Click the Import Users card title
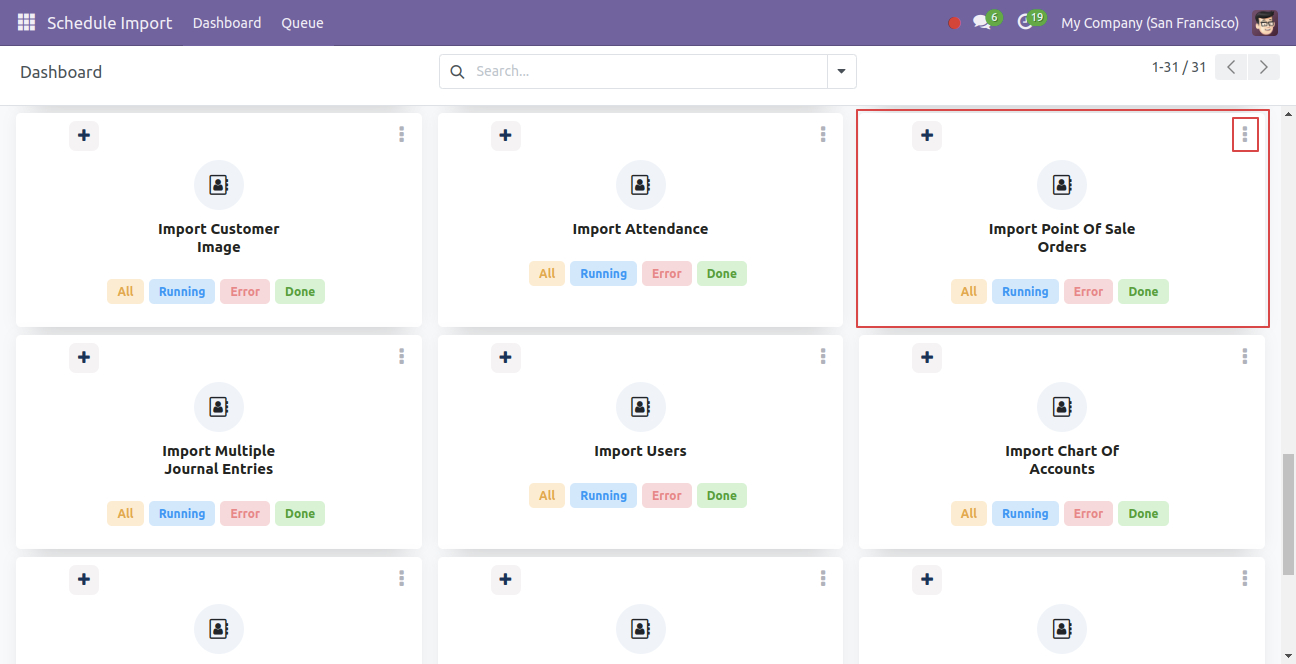 coord(641,451)
